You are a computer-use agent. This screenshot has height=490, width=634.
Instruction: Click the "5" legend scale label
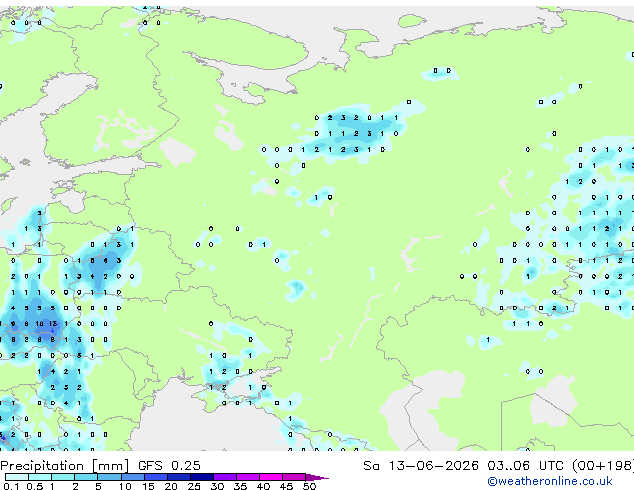click(x=98, y=486)
